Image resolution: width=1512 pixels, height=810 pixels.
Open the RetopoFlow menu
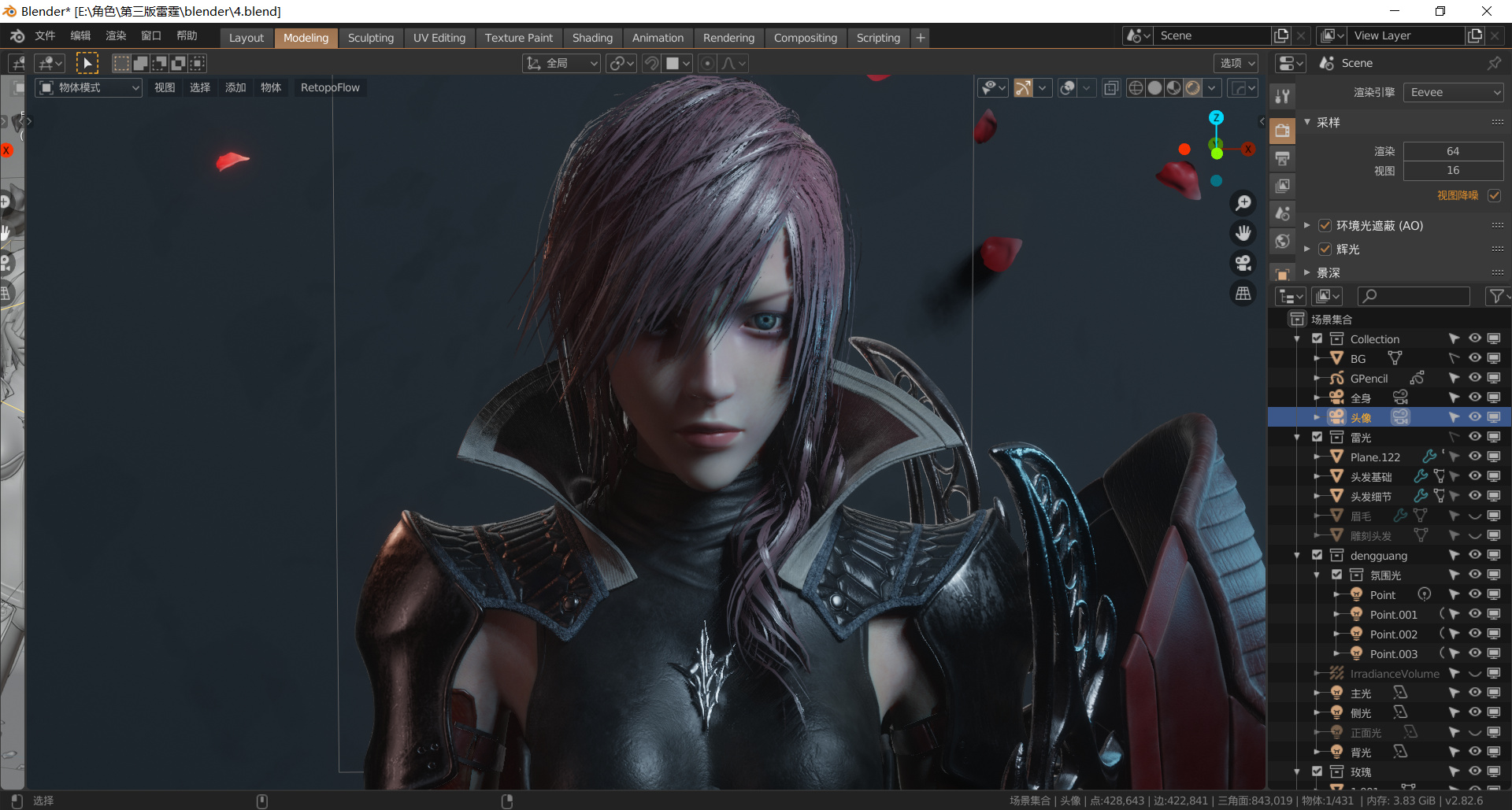tap(330, 87)
